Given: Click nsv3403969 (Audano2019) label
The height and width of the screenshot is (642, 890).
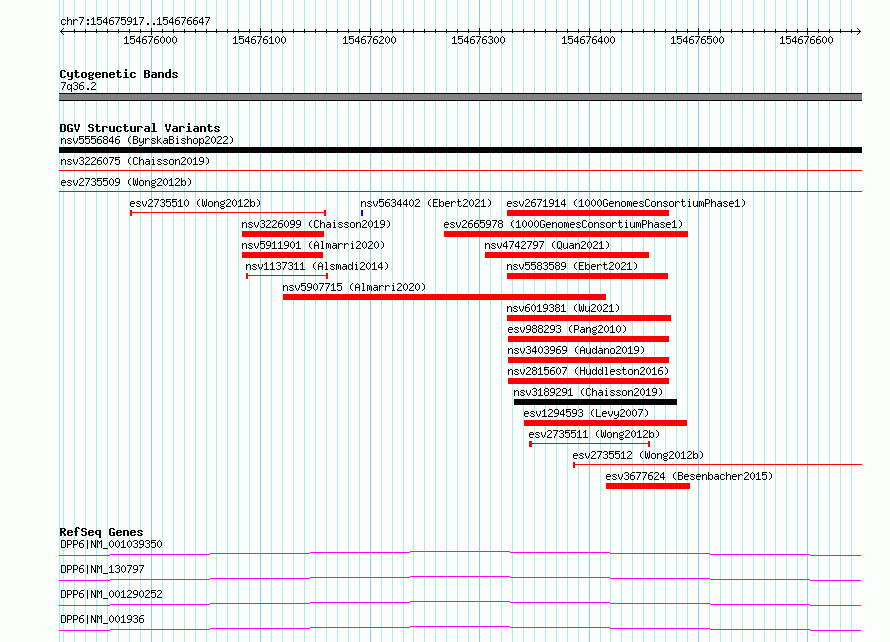Looking at the screenshot, I should [x=576, y=350].
